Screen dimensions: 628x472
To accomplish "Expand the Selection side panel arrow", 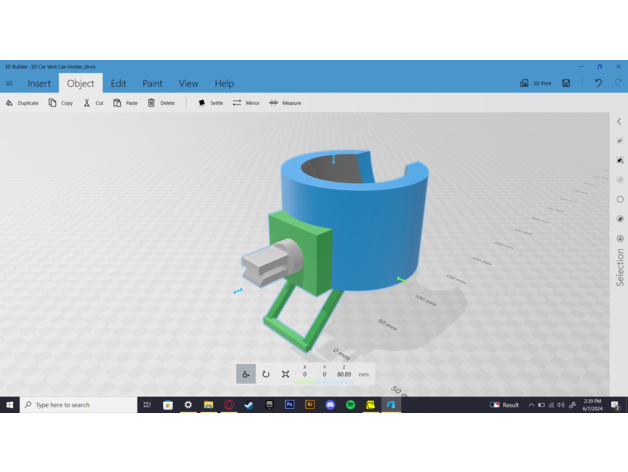I will tap(619, 122).
